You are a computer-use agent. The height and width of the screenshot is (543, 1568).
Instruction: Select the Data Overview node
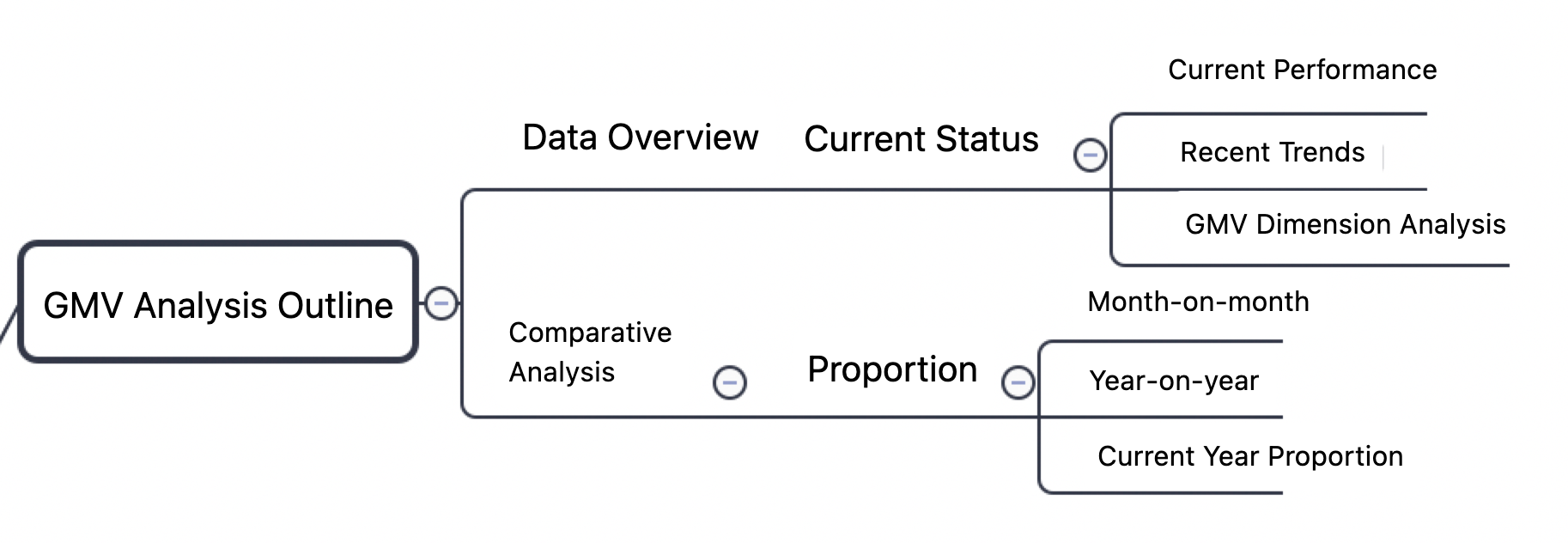641,137
